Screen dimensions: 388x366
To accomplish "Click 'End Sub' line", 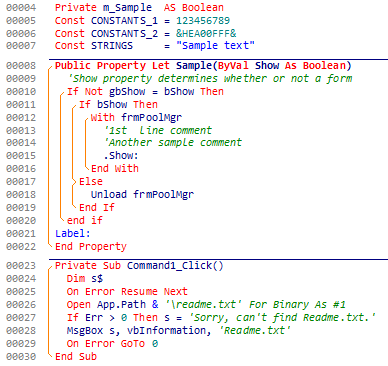I will point(76,357).
